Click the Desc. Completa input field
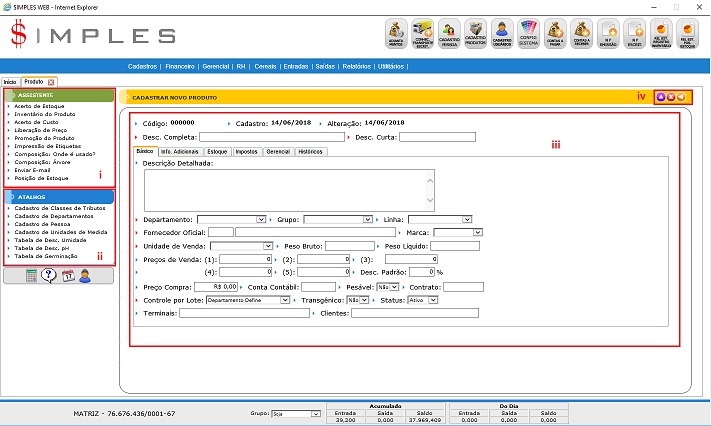The image size is (711, 426). click(273, 137)
